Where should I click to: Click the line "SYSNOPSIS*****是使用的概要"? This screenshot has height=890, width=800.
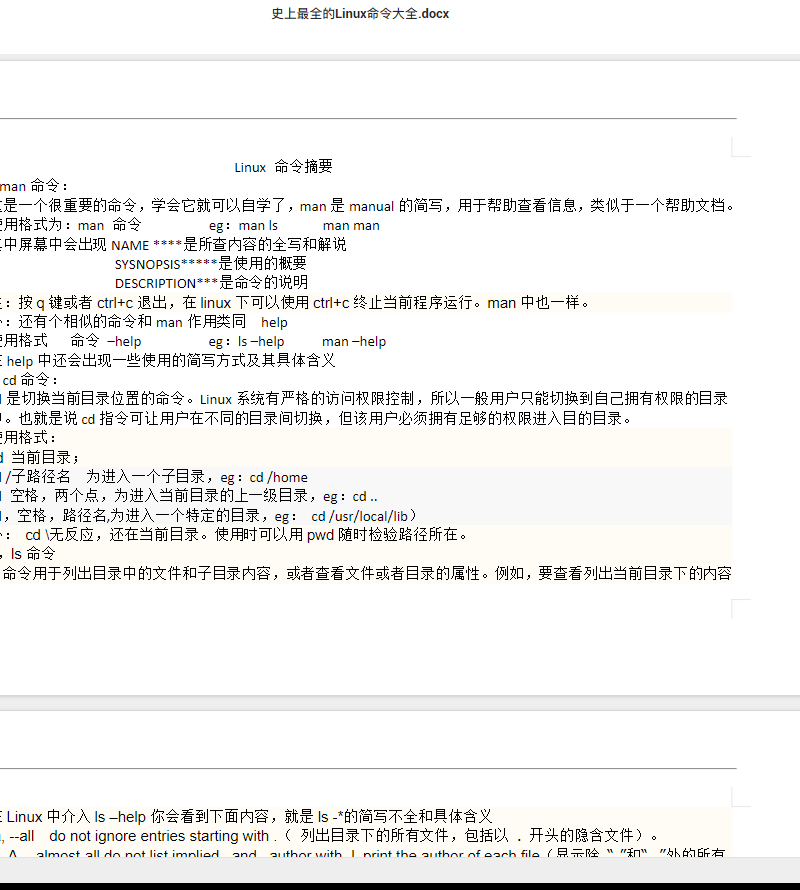[x=211, y=264]
